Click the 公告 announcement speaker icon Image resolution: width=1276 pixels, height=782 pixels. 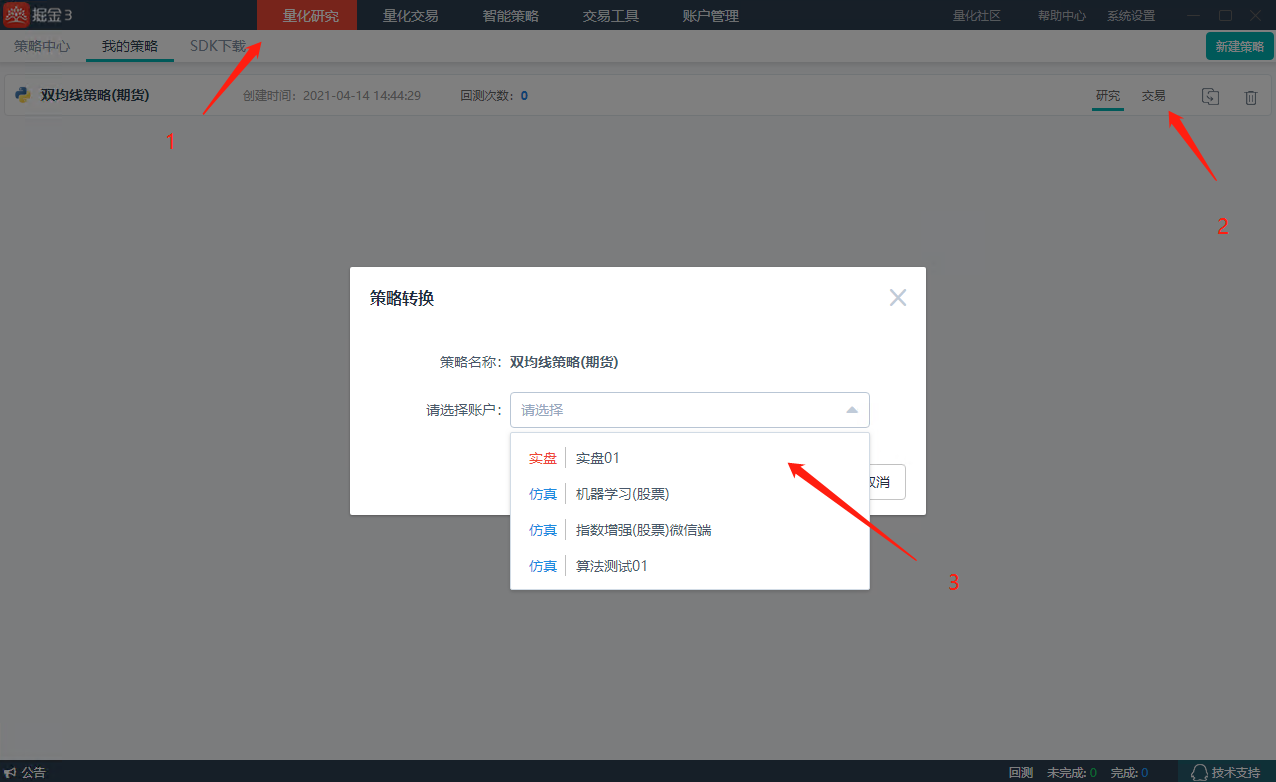click(10, 772)
